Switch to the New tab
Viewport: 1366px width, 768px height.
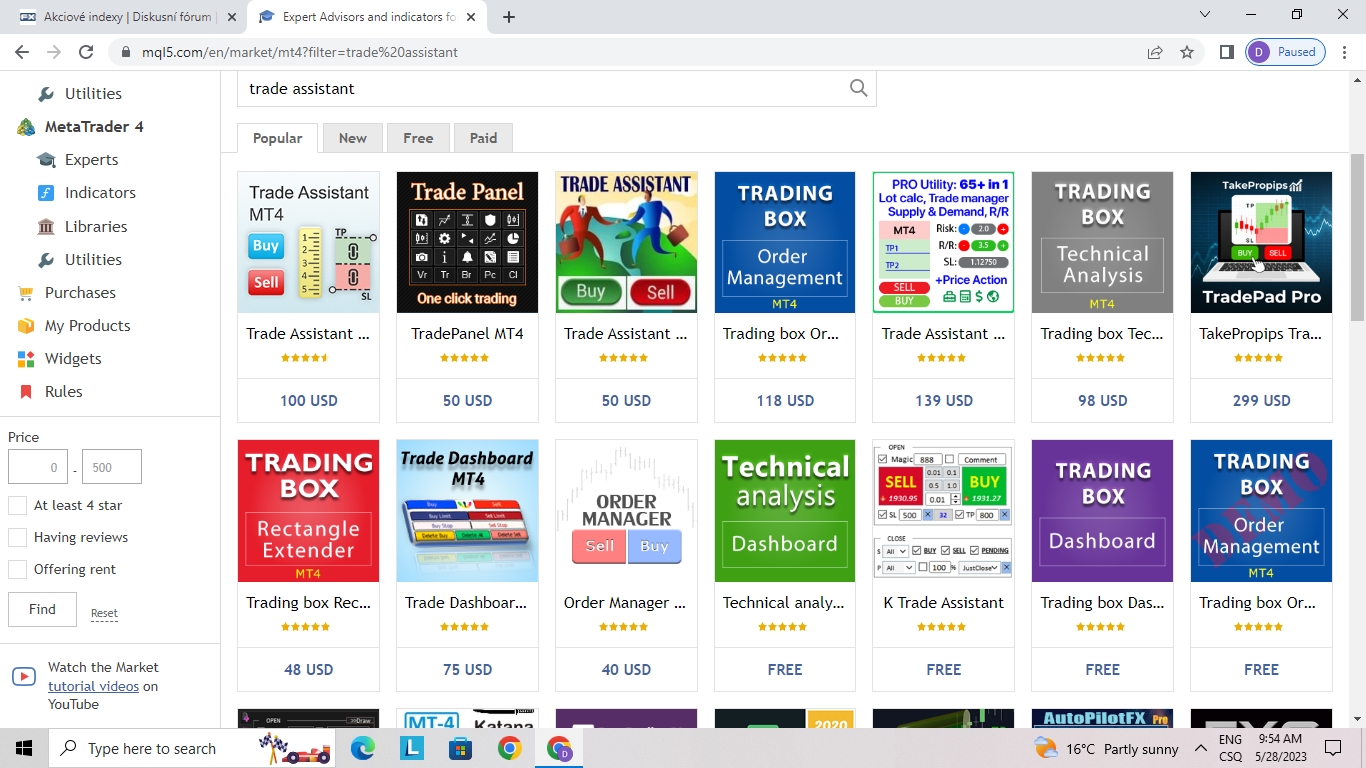pyautogui.click(x=352, y=138)
